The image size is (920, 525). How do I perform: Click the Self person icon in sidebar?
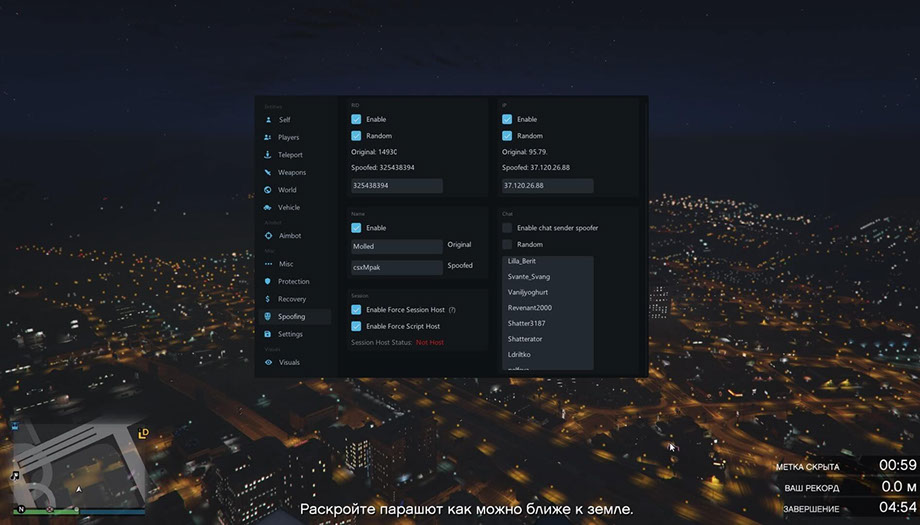click(x=267, y=120)
